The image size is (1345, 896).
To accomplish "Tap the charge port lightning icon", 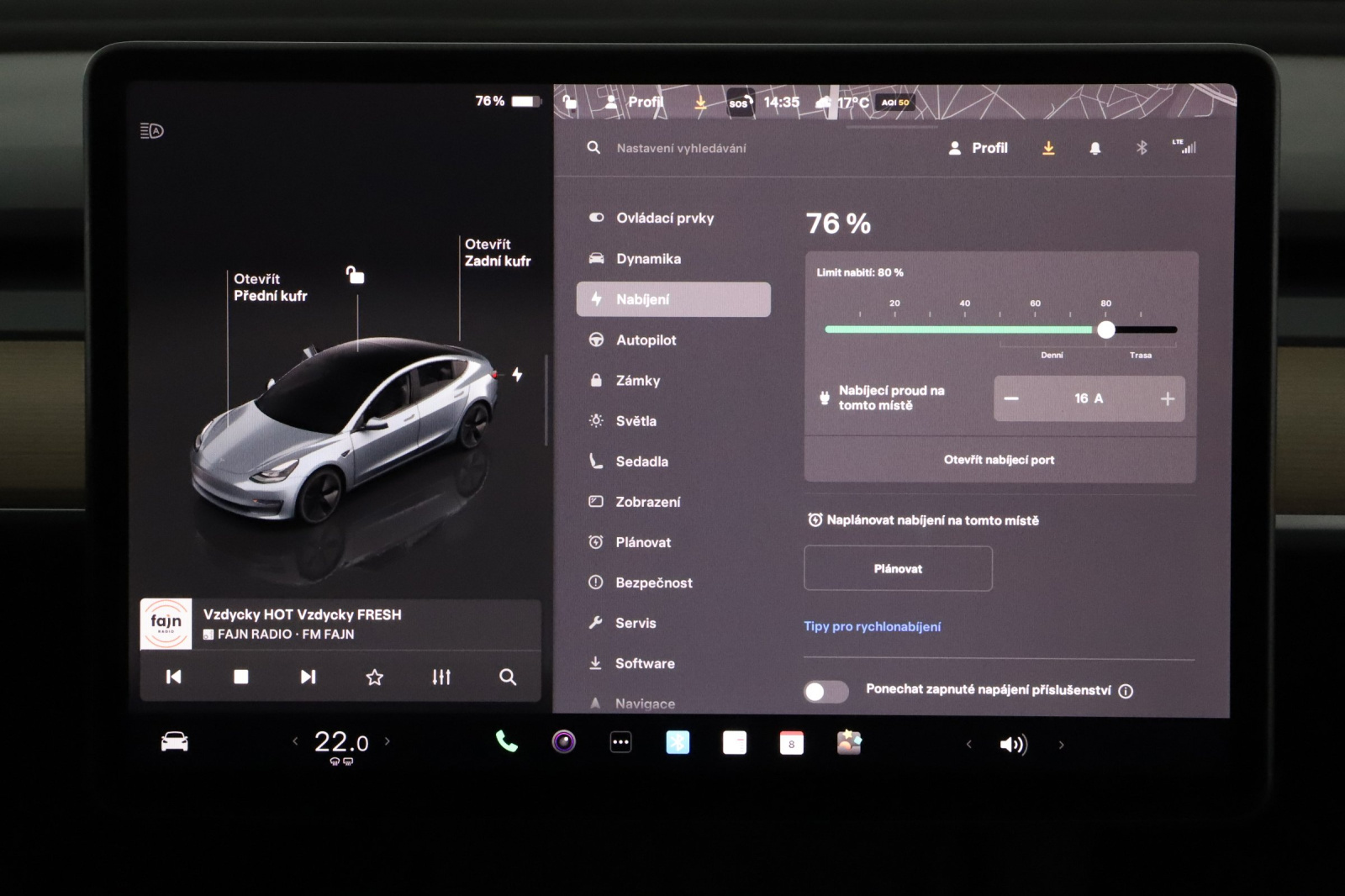I will coord(518,374).
